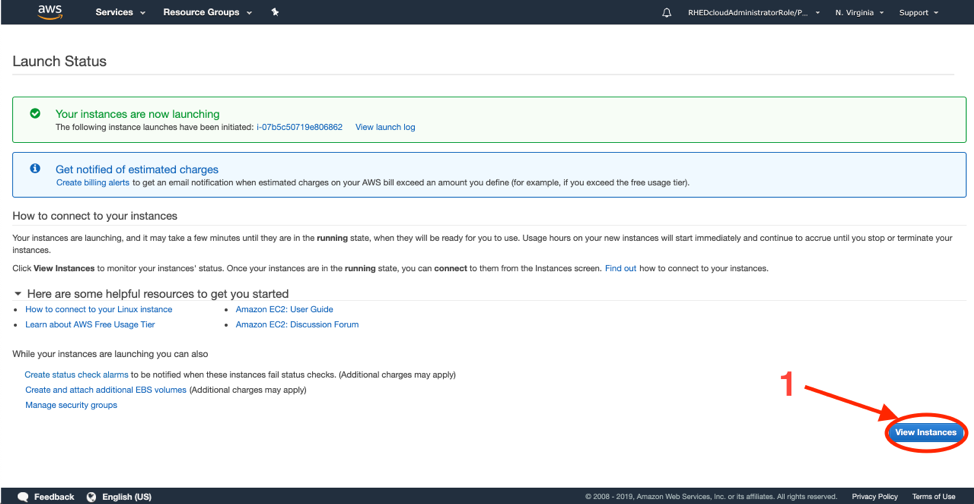The width and height of the screenshot is (974, 504).
Task: Open the notifications bell icon
Action: pyautogui.click(x=667, y=13)
